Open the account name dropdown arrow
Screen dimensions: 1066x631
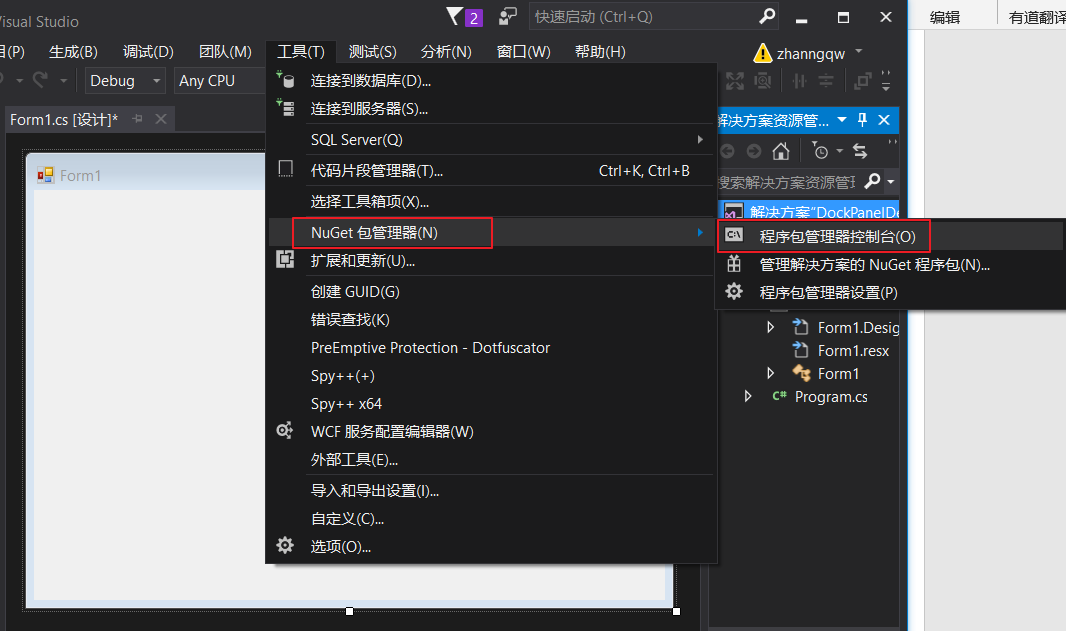859,51
